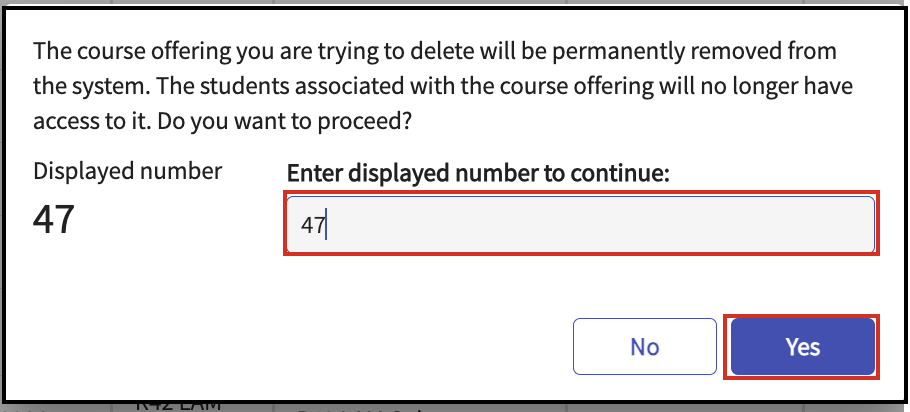Click the typed value 47 inside the input
This screenshot has width=910, height=412.
[313, 226]
